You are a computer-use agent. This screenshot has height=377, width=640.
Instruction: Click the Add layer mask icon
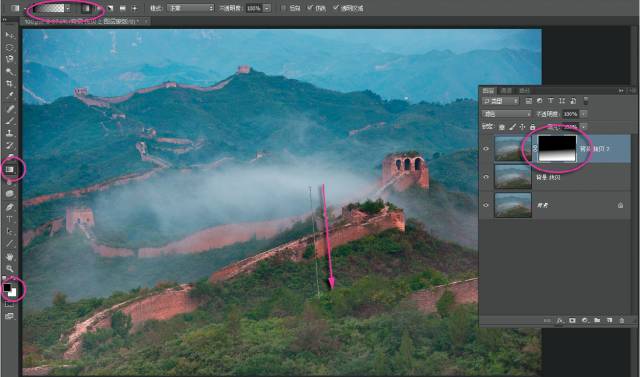pos(572,321)
